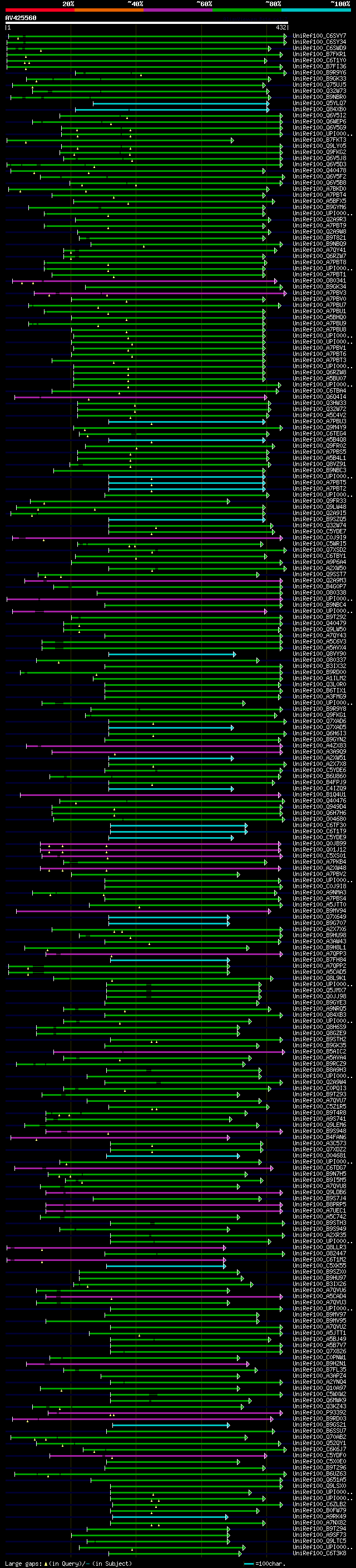Select UniRef100_A5BFX5 in the hit list

(x=319, y=201)
